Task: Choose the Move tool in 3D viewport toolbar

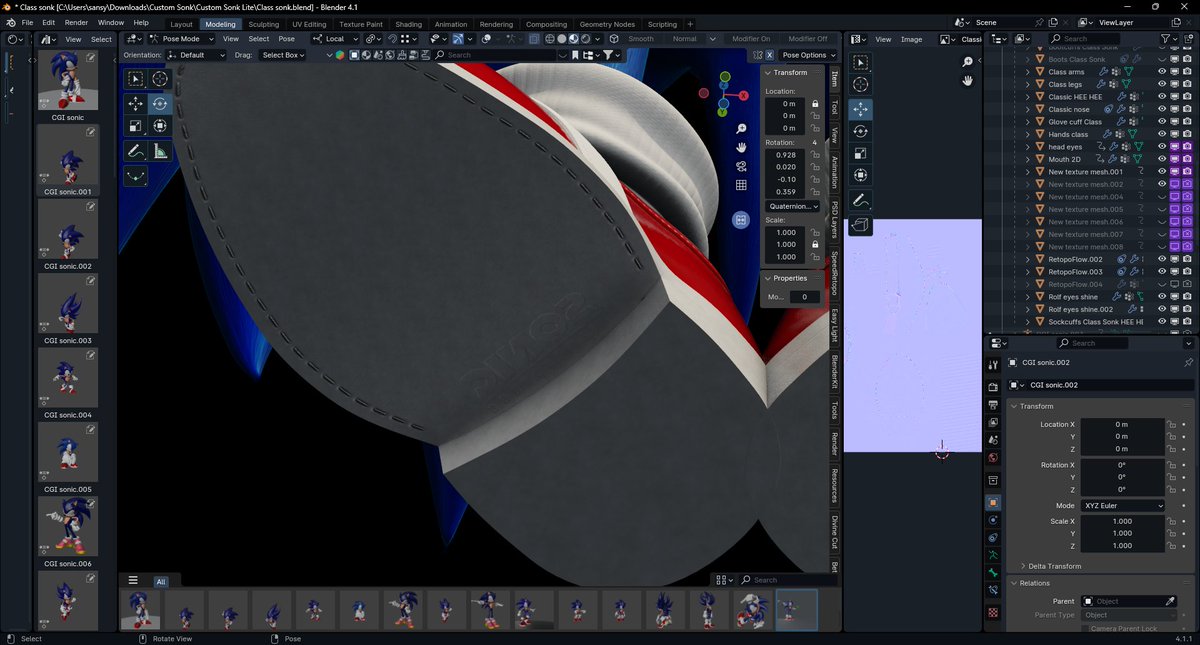Action: click(136, 103)
